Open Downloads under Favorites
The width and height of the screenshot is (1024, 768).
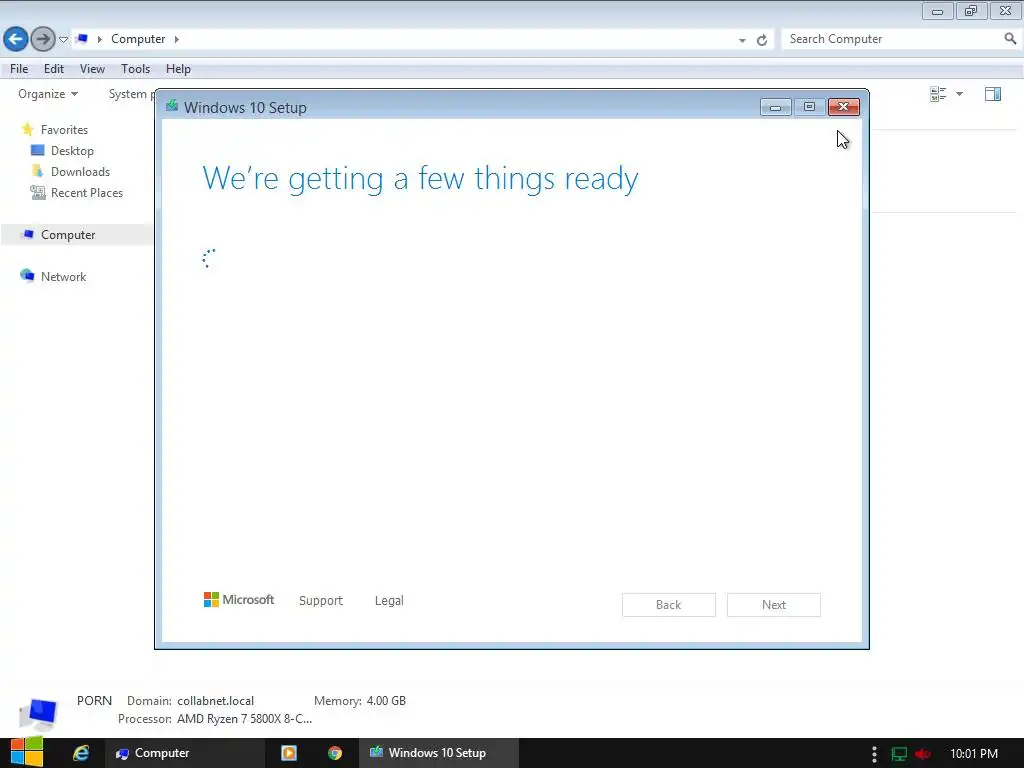[x=80, y=172]
